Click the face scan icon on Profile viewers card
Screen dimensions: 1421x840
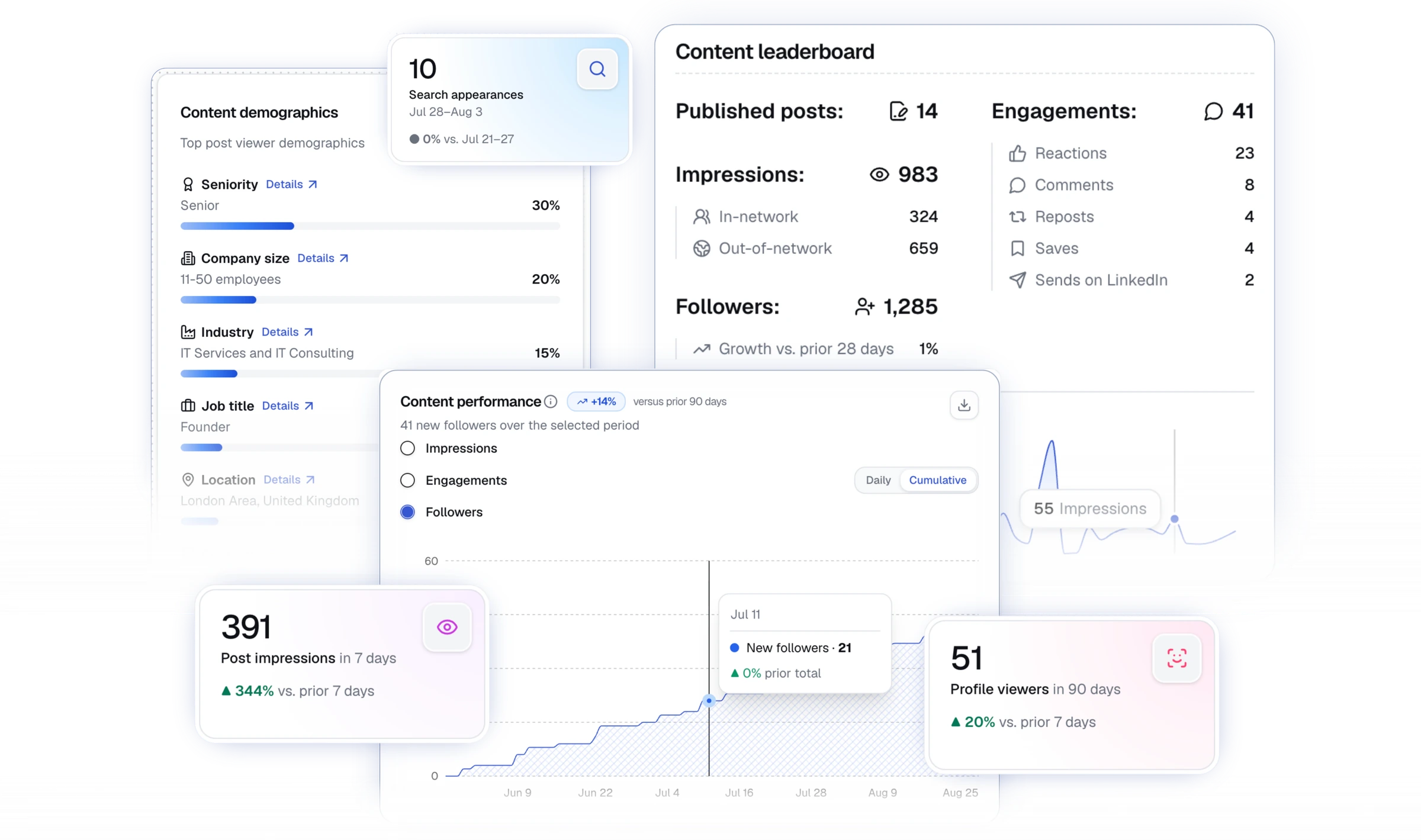click(1176, 658)
